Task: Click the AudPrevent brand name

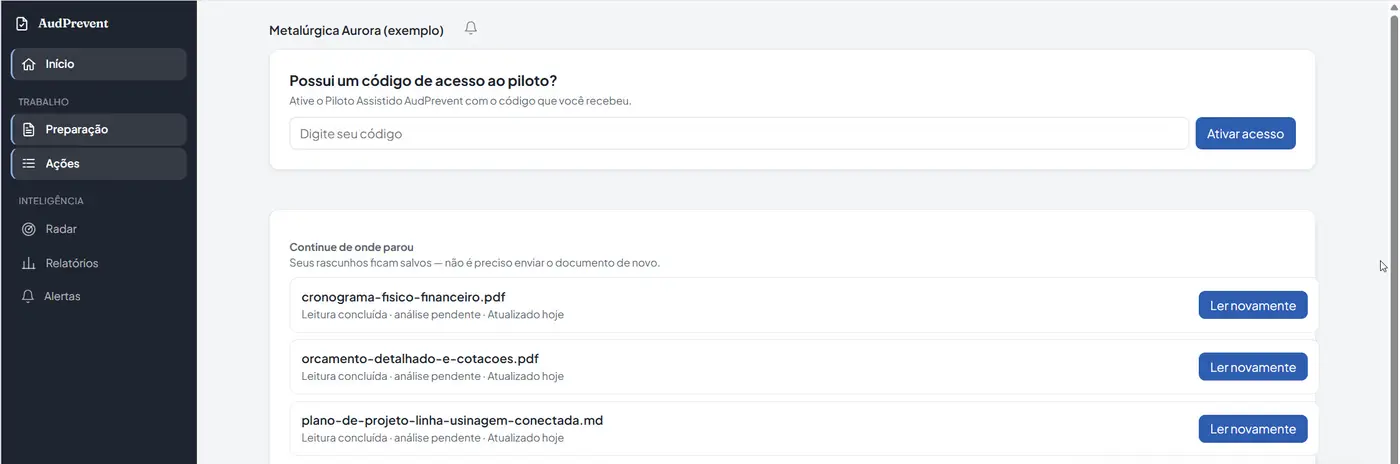Action: point(74,23)
